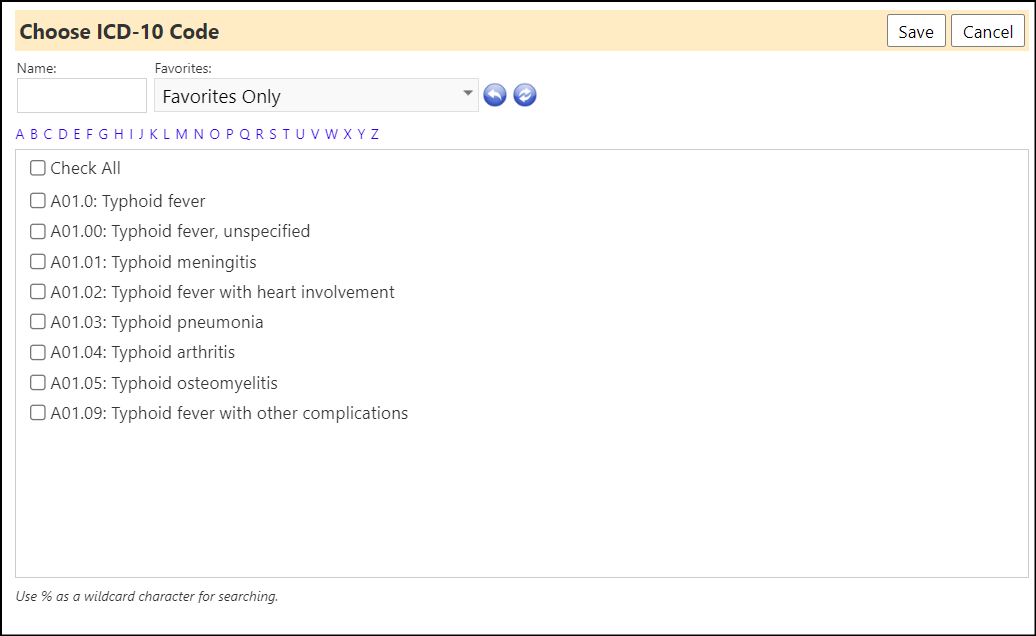Click the Save button
This screenshot has height=636, width=1036.
click(916, 31)
